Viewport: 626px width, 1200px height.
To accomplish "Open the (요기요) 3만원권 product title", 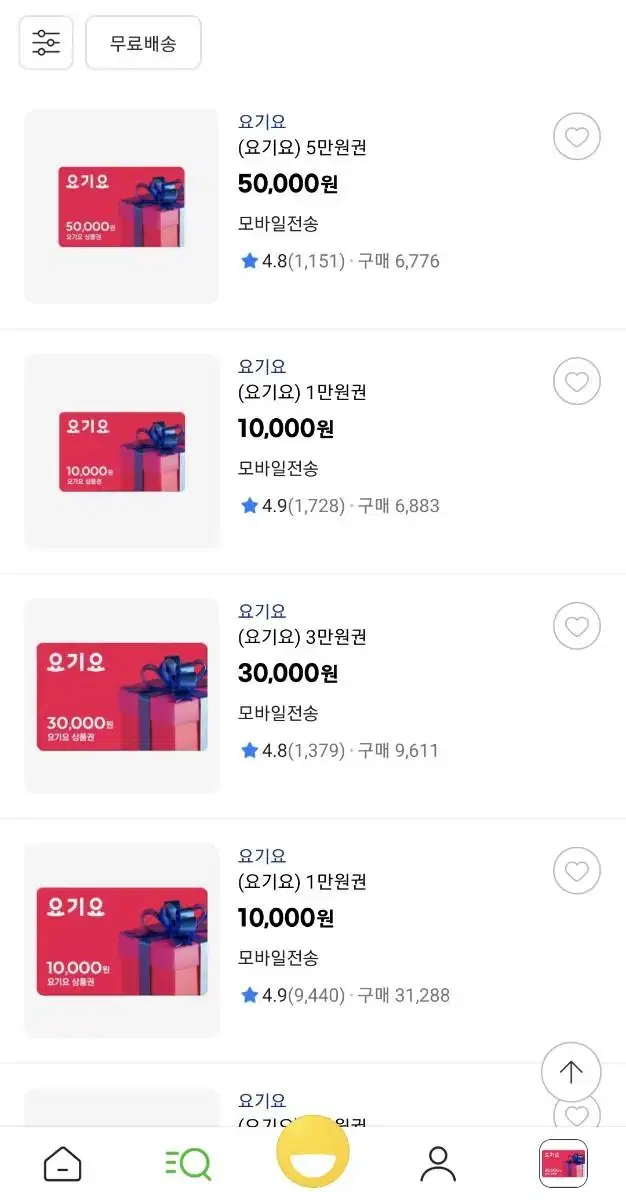I will point(302,637).
